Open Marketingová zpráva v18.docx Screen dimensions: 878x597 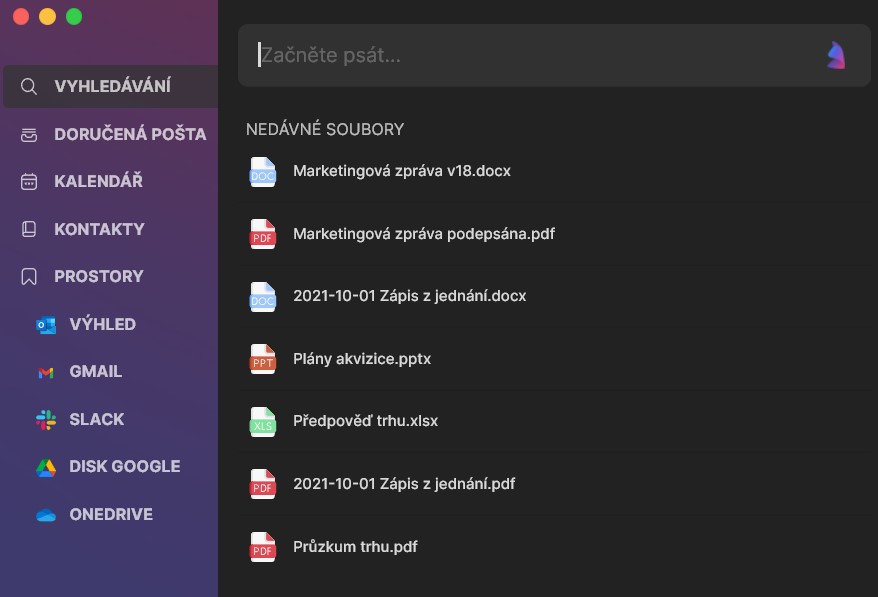pos(401,171)
